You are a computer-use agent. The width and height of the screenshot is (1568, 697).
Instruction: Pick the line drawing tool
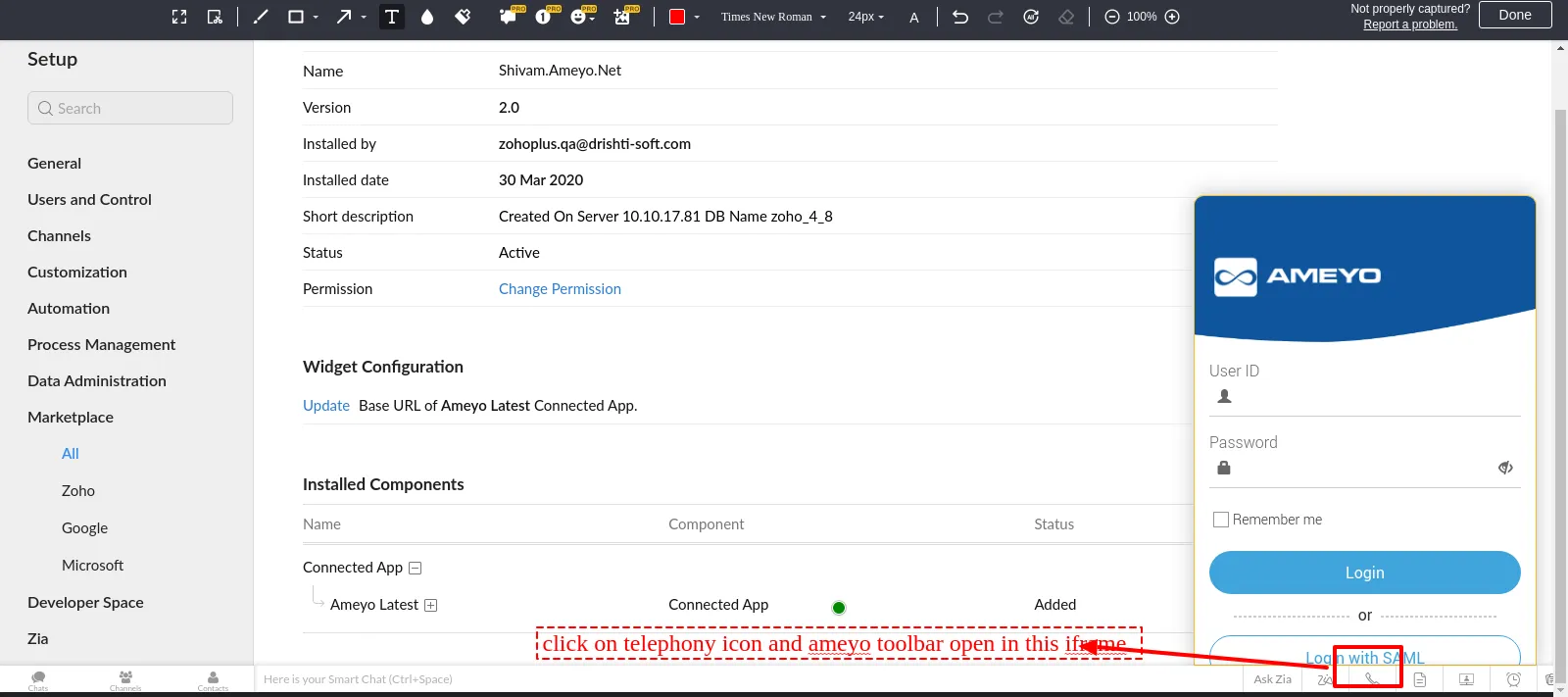coord(261,17)
